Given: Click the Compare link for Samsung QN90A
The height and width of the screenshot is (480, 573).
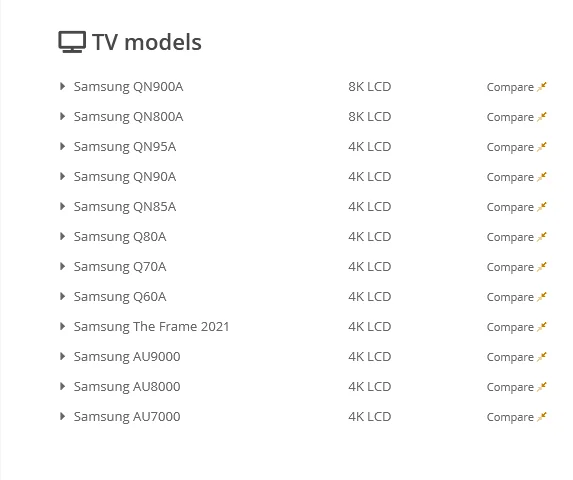Looking at the screenshot, I should (510, 177).
